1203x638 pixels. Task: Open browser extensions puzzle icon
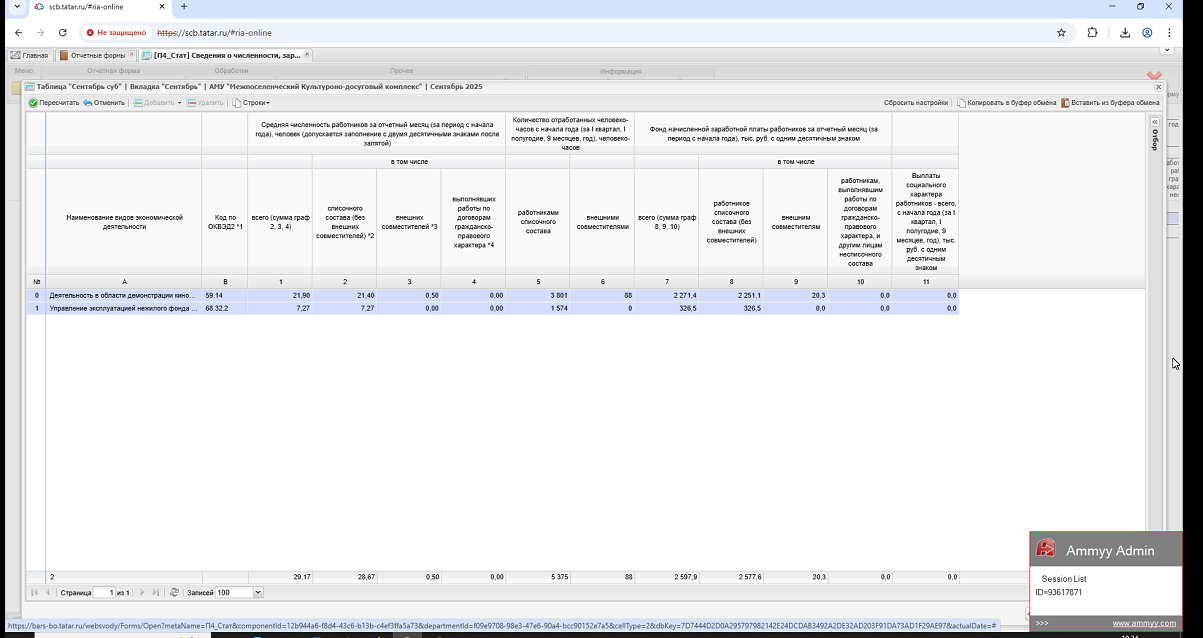point(1092,32)
